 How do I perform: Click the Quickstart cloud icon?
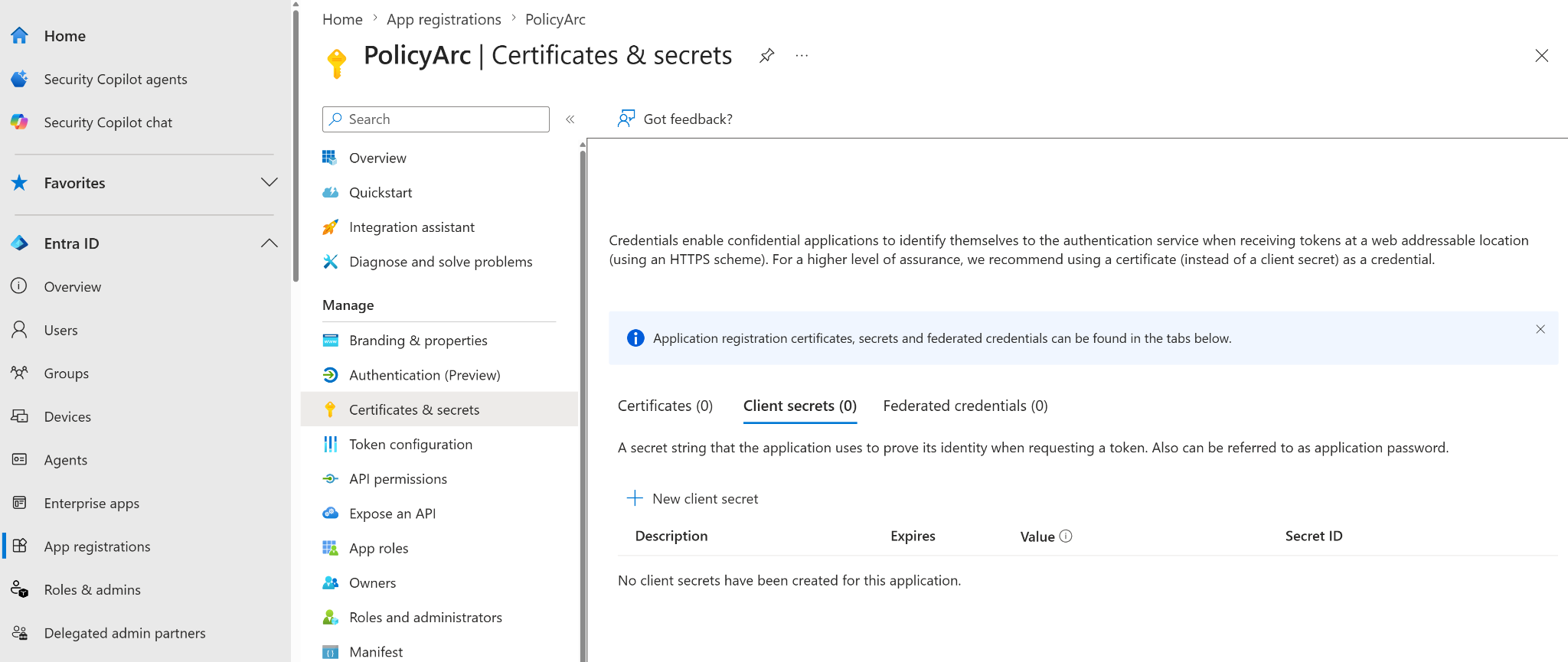point(330,192)
